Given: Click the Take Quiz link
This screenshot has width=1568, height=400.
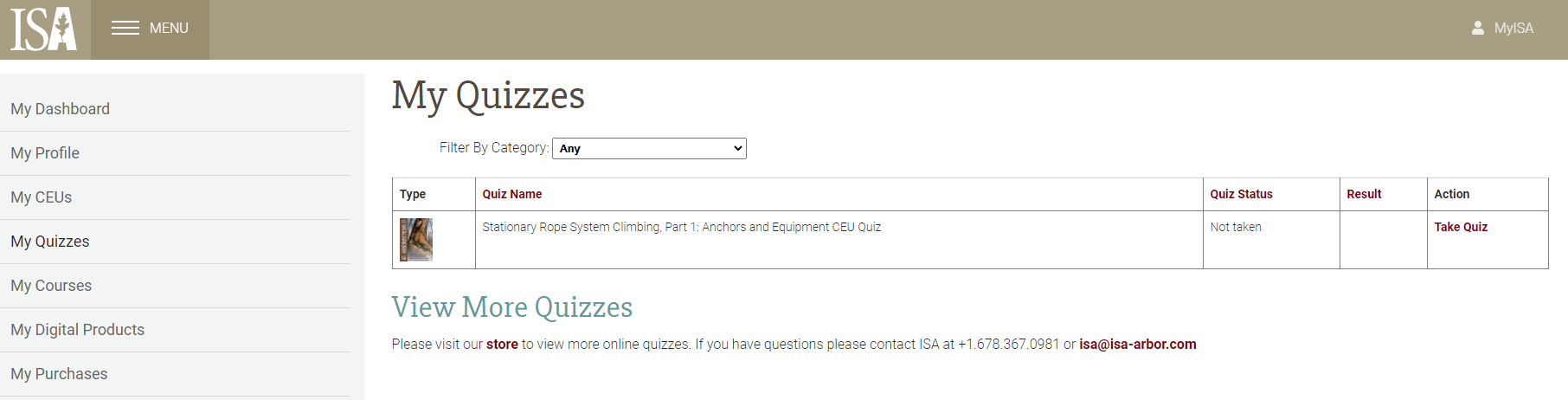Looking at the screenshot, I should tap(1461, 227).
